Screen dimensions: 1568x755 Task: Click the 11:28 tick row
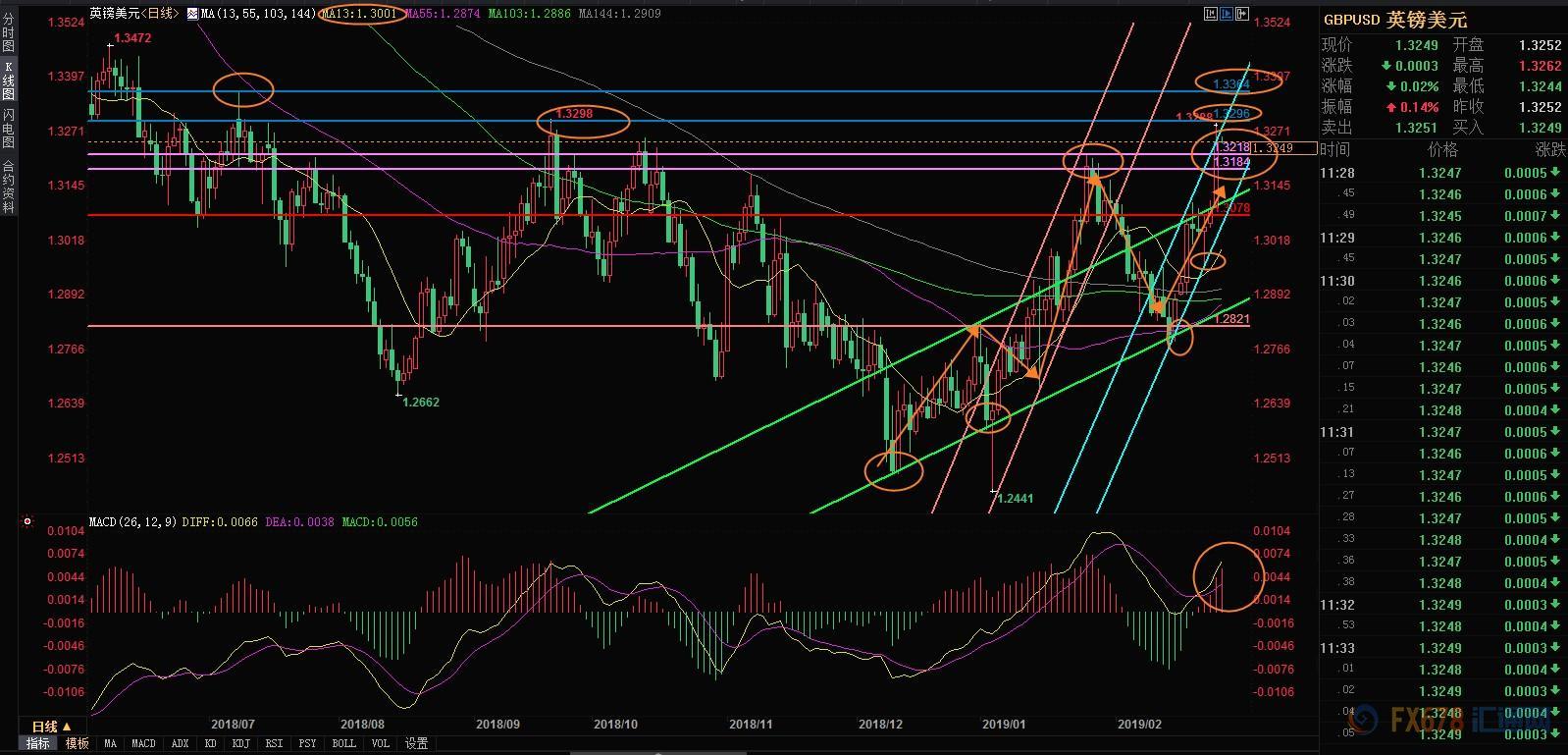[x=1442, y=173]
